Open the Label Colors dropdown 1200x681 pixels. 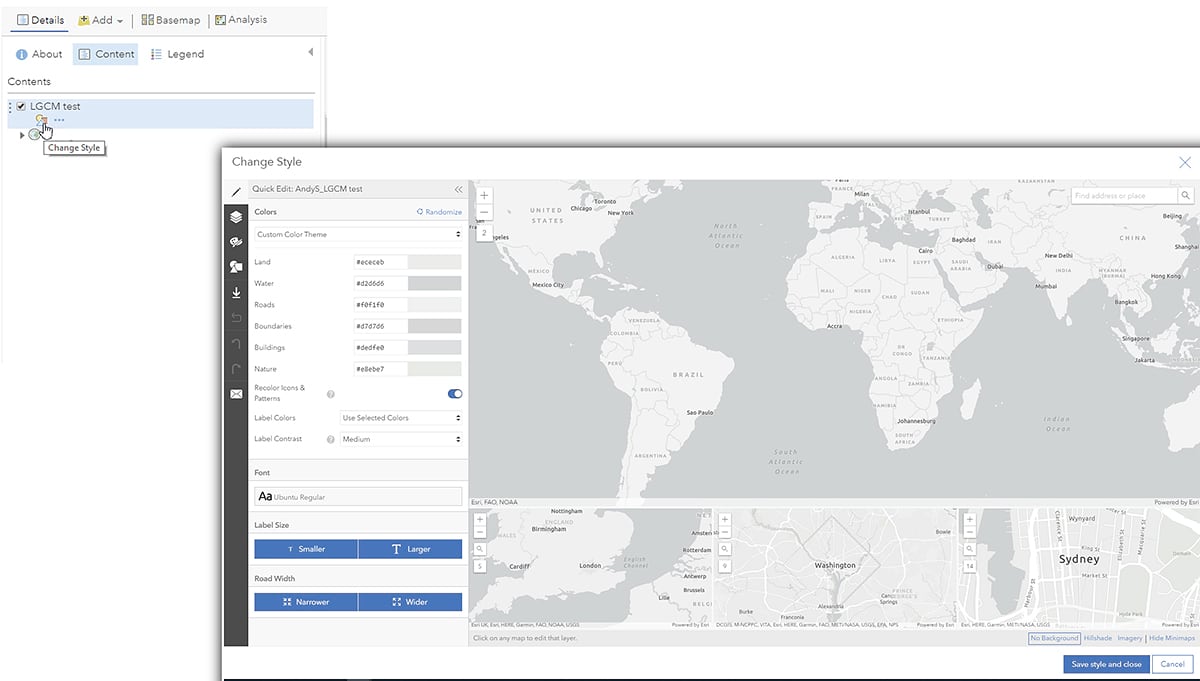click(x=401, y=418)
